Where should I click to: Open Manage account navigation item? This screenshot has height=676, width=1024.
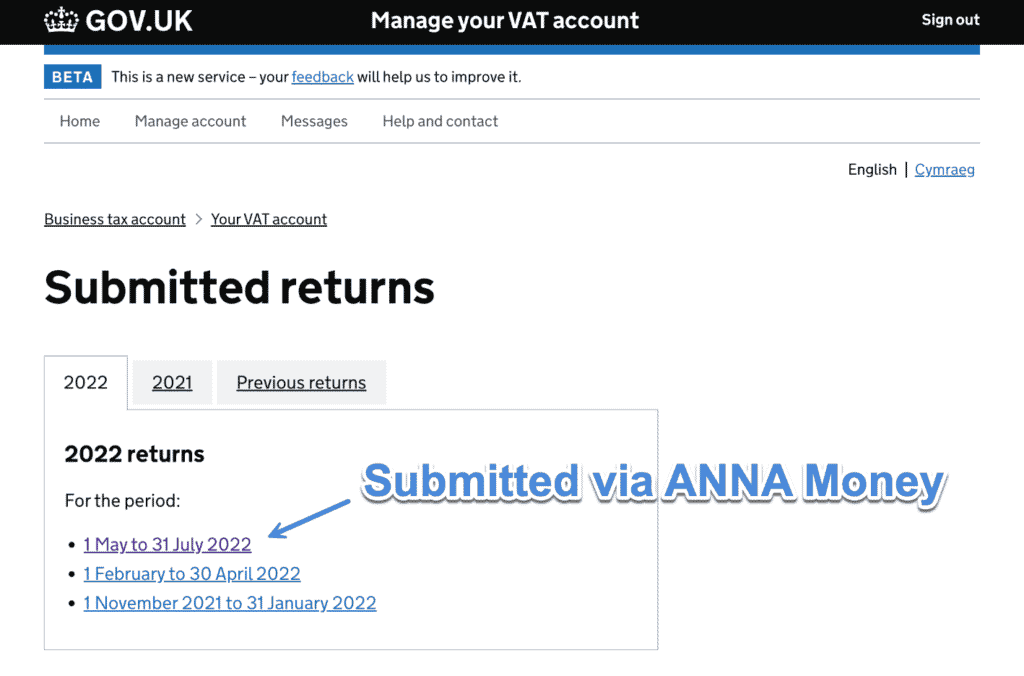coord(190,121)
